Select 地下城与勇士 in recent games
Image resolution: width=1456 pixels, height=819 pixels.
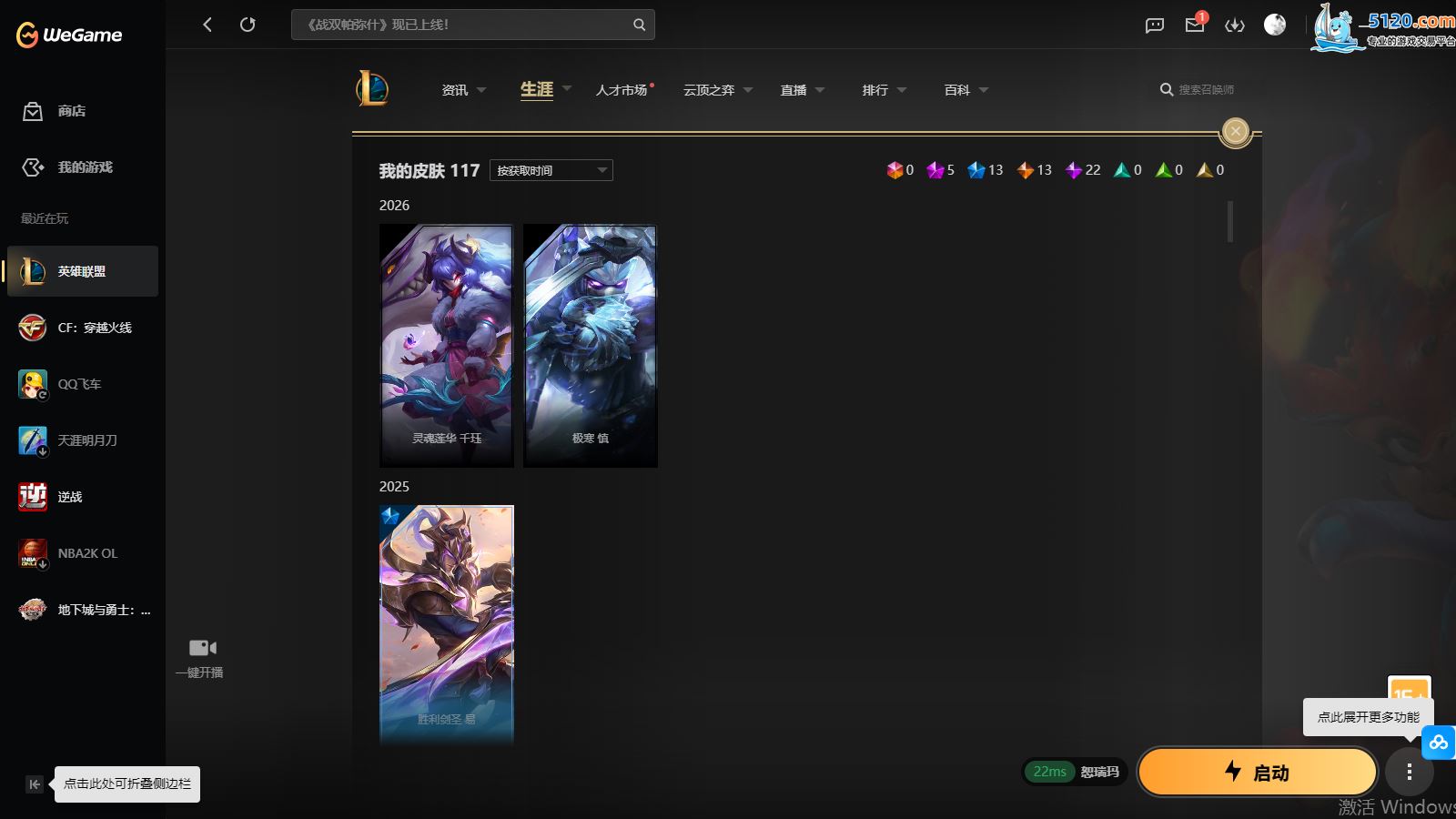83,610
